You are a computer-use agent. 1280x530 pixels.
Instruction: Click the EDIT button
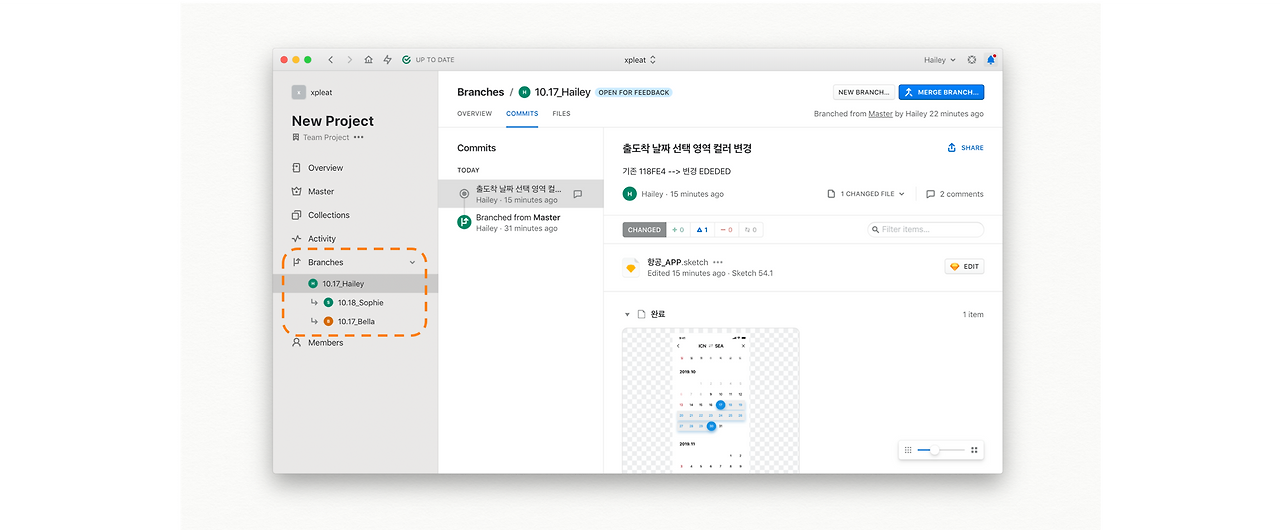pyautogui.click(x=965, y=267)
